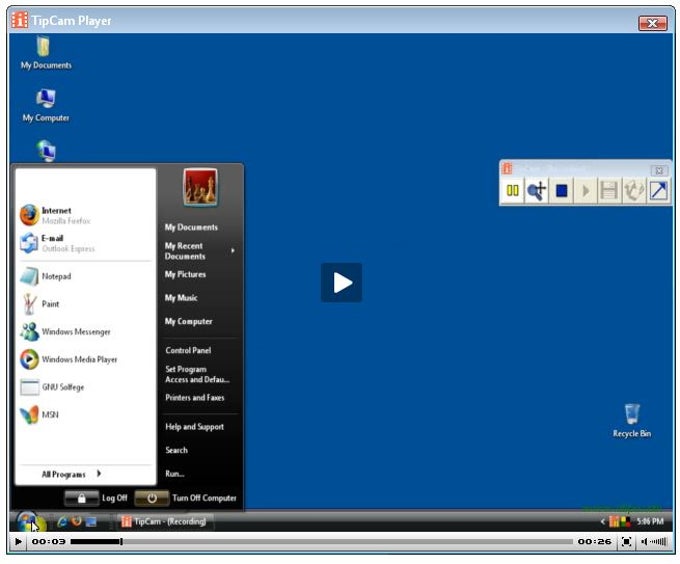Expand My Recent Documents submenu
680x564 pixels.
(199, 251)
